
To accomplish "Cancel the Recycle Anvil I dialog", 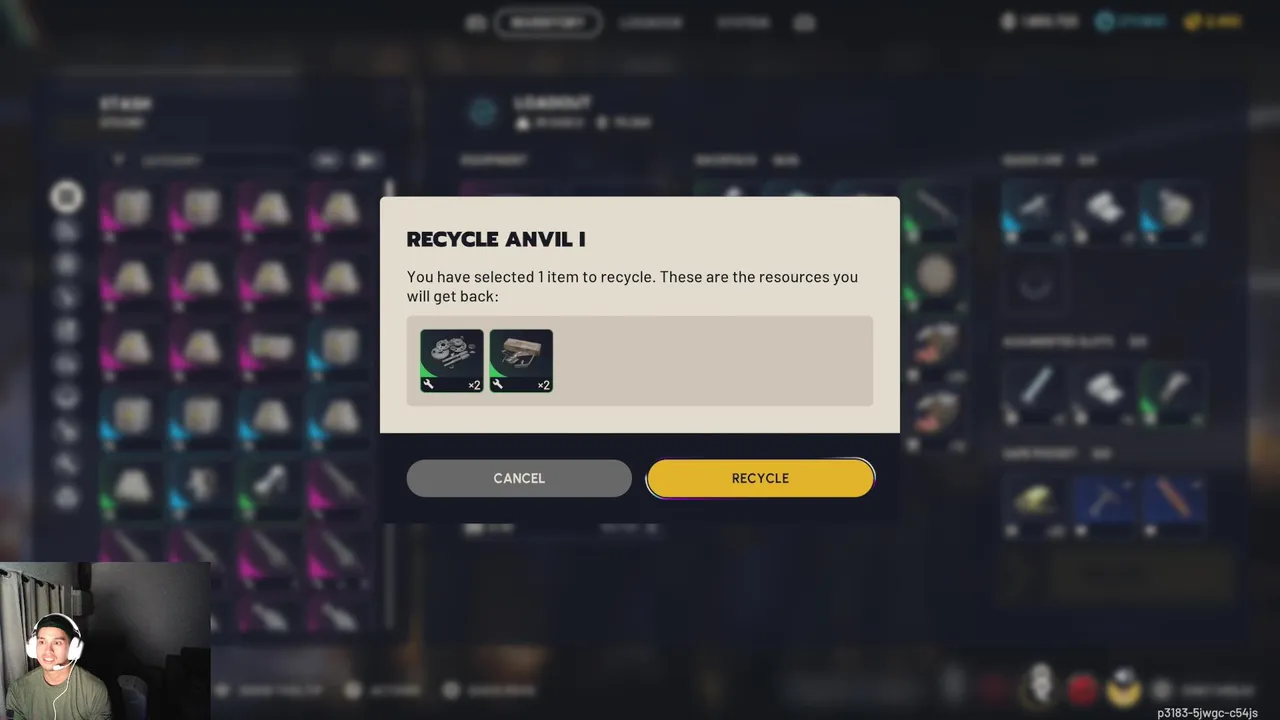I will [519, 478].
